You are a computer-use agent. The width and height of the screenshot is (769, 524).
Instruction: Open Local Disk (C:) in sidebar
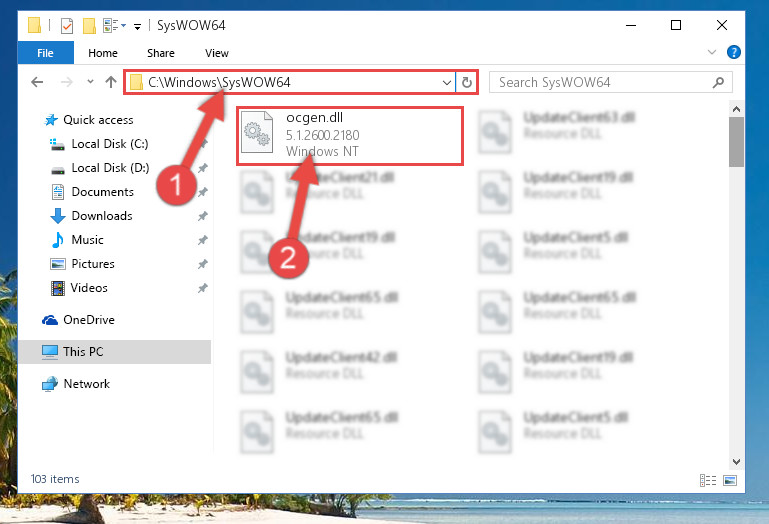pos(101,144)
